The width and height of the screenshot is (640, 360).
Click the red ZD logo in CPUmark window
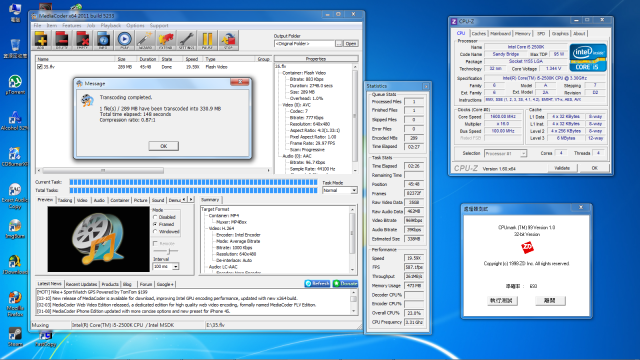527,247
